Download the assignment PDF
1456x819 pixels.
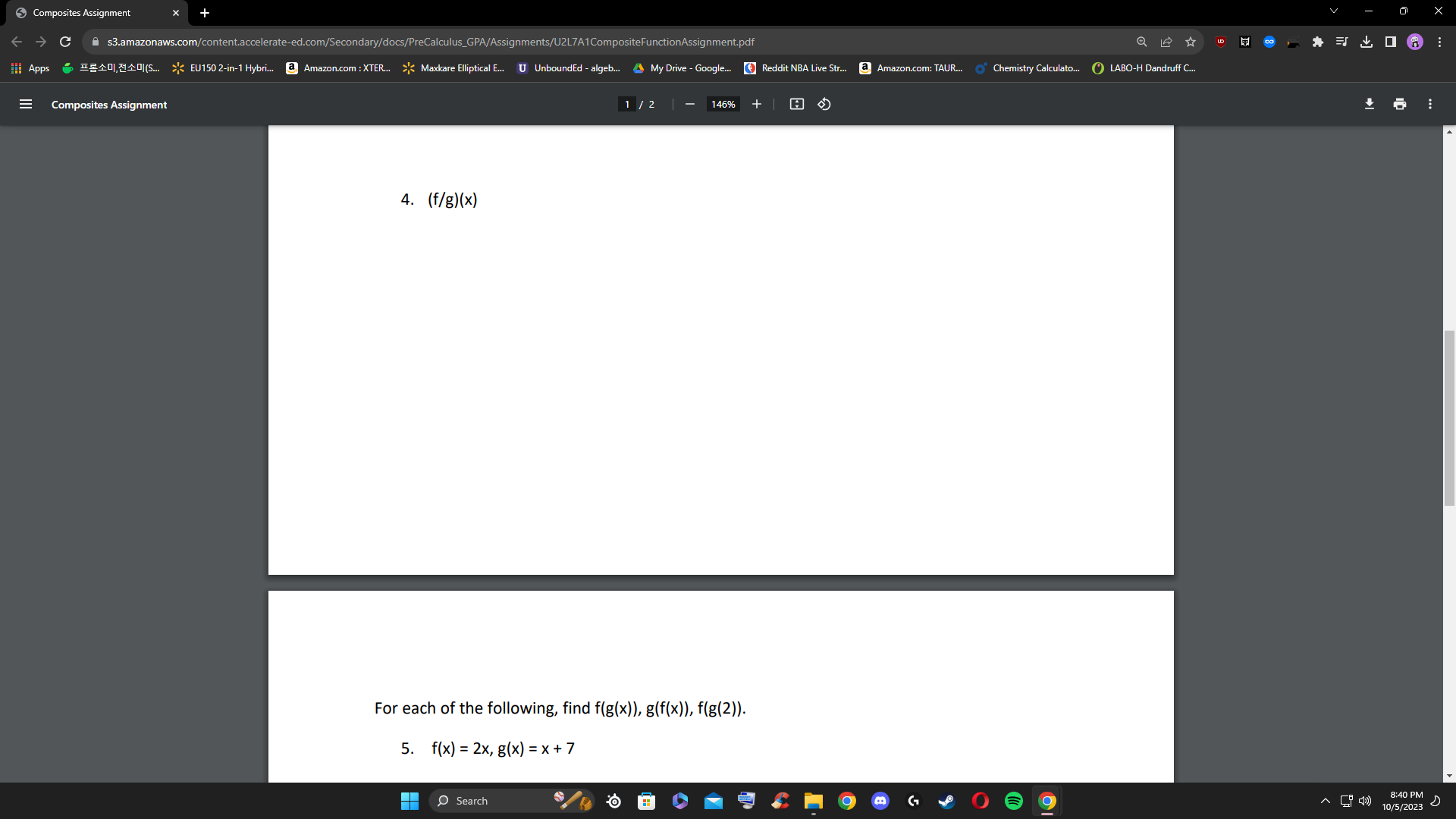click(x=1370, y=104)
